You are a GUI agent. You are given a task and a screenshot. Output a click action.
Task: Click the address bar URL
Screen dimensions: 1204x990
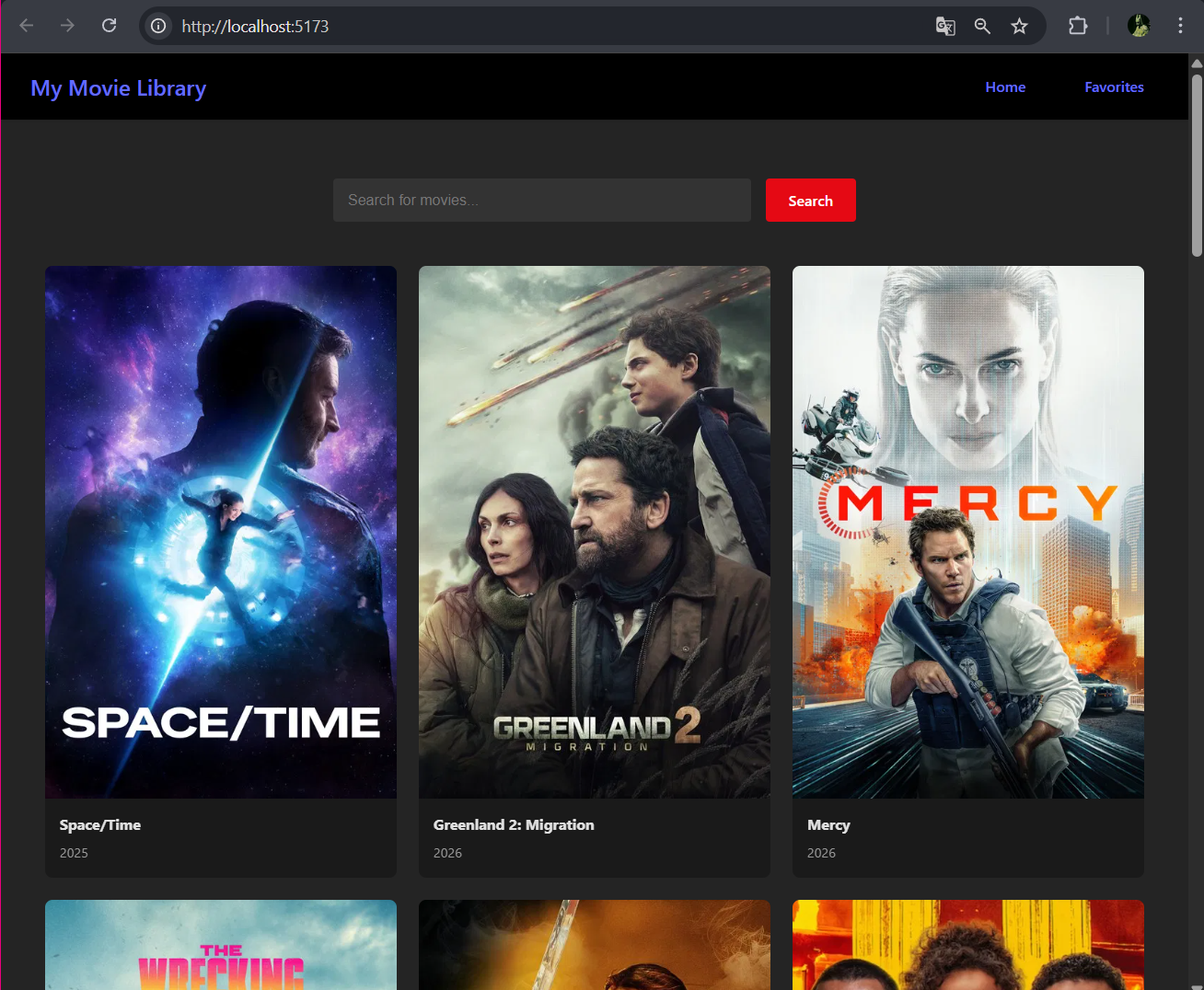(255, 27)
